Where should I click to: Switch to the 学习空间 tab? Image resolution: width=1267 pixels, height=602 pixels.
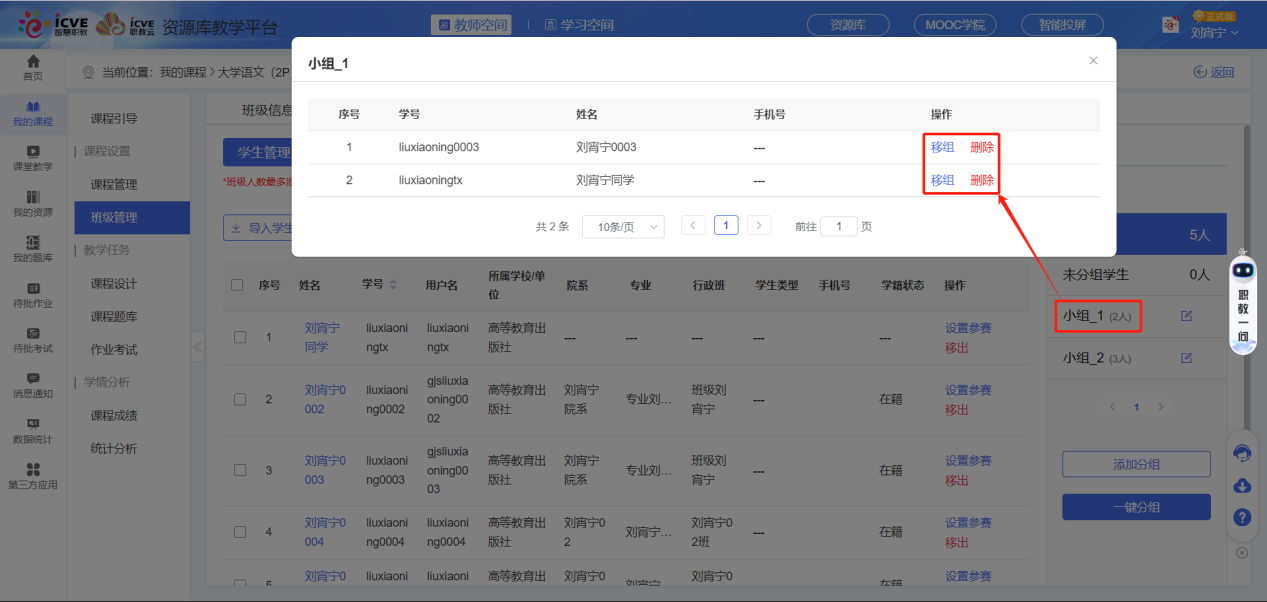click(579, 25)
